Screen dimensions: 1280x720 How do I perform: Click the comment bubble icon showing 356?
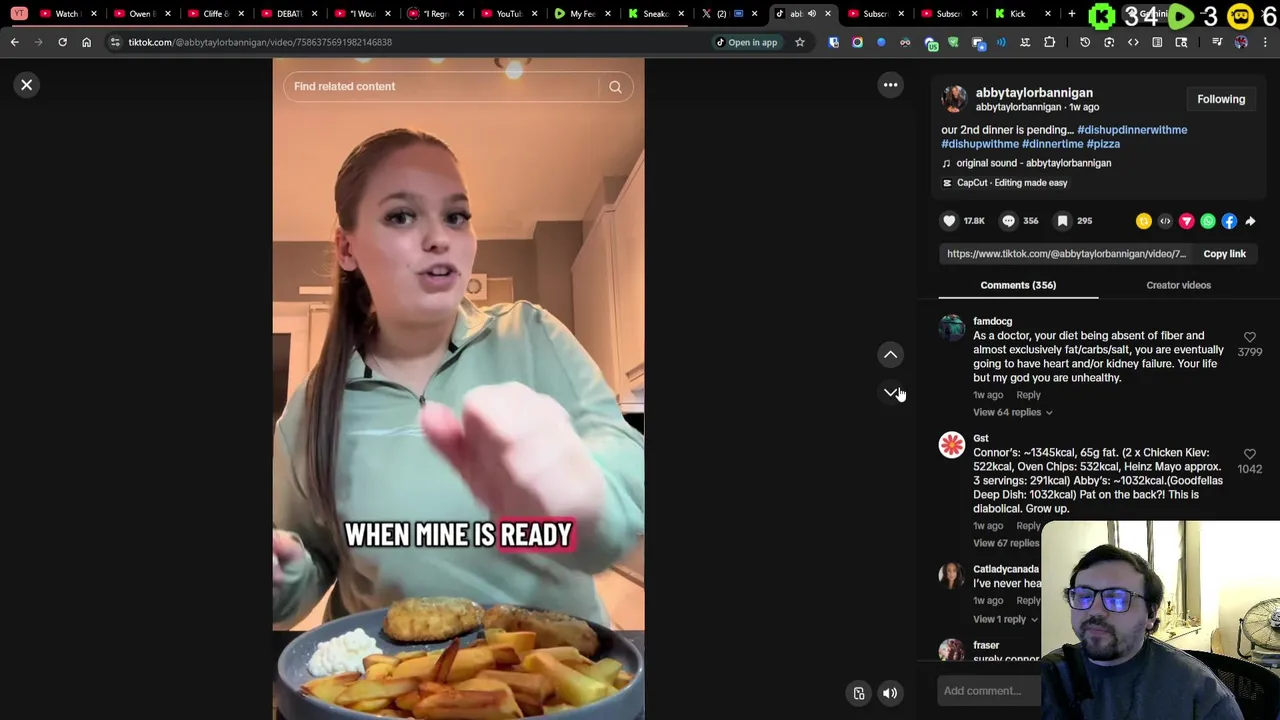[x=1008, y=221]
